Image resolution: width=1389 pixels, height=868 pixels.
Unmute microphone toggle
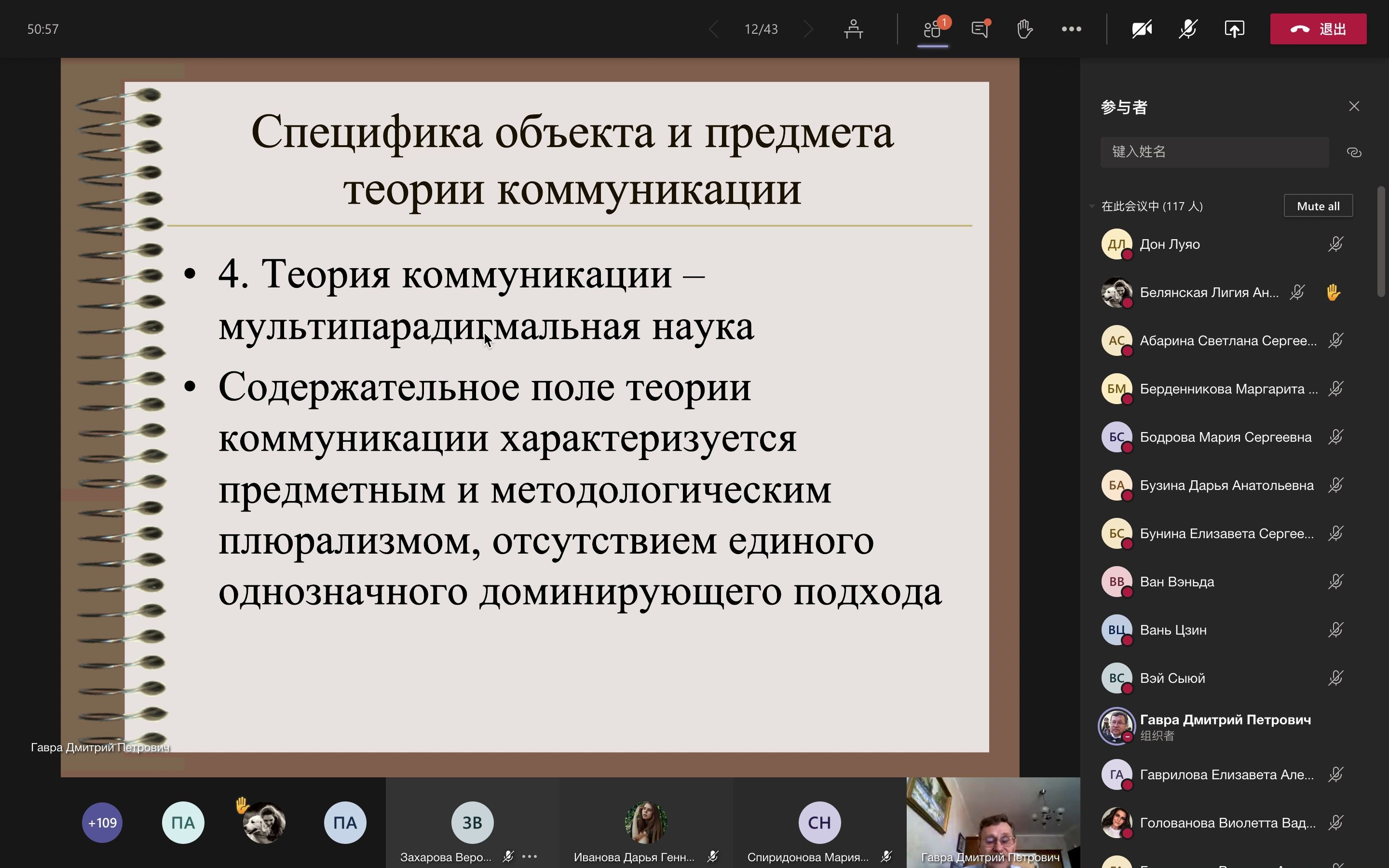pos(1187,29)
